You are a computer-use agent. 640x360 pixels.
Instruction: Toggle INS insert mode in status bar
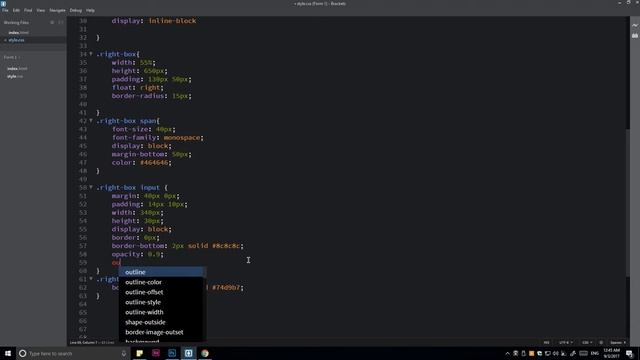[x=546, y=342]
